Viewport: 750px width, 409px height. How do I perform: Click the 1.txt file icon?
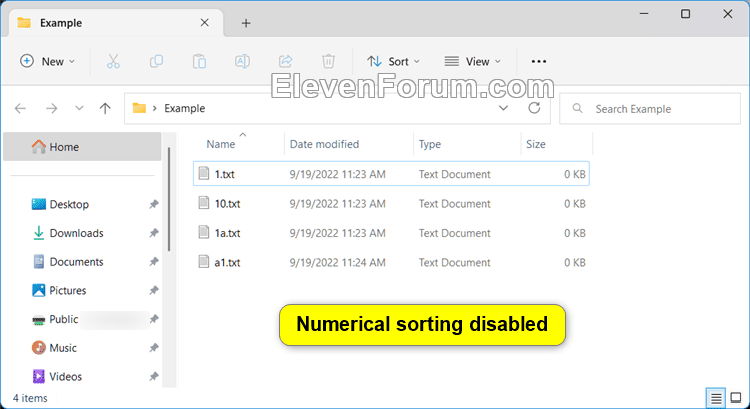point(204,173)
